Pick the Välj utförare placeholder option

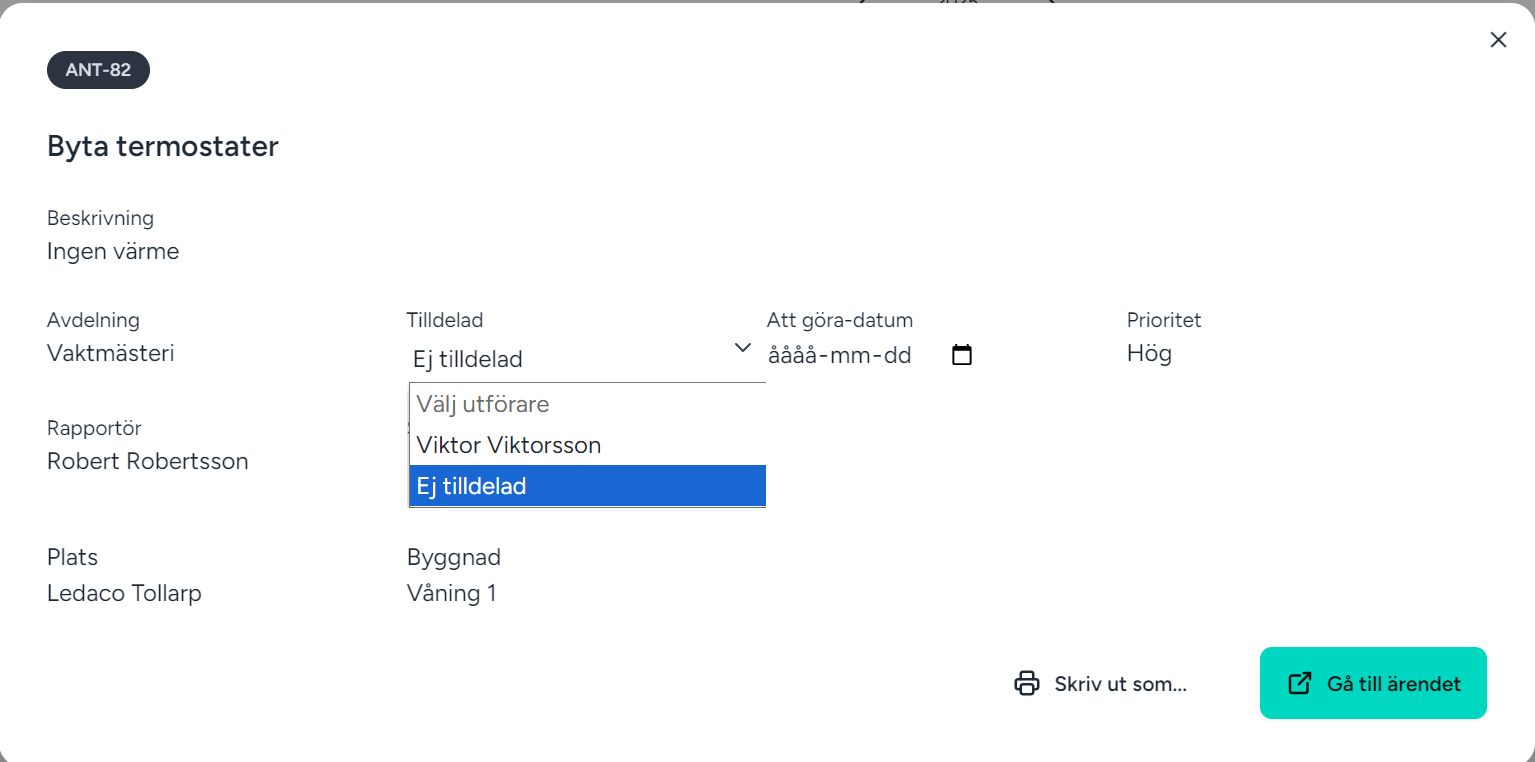(483, 404)
